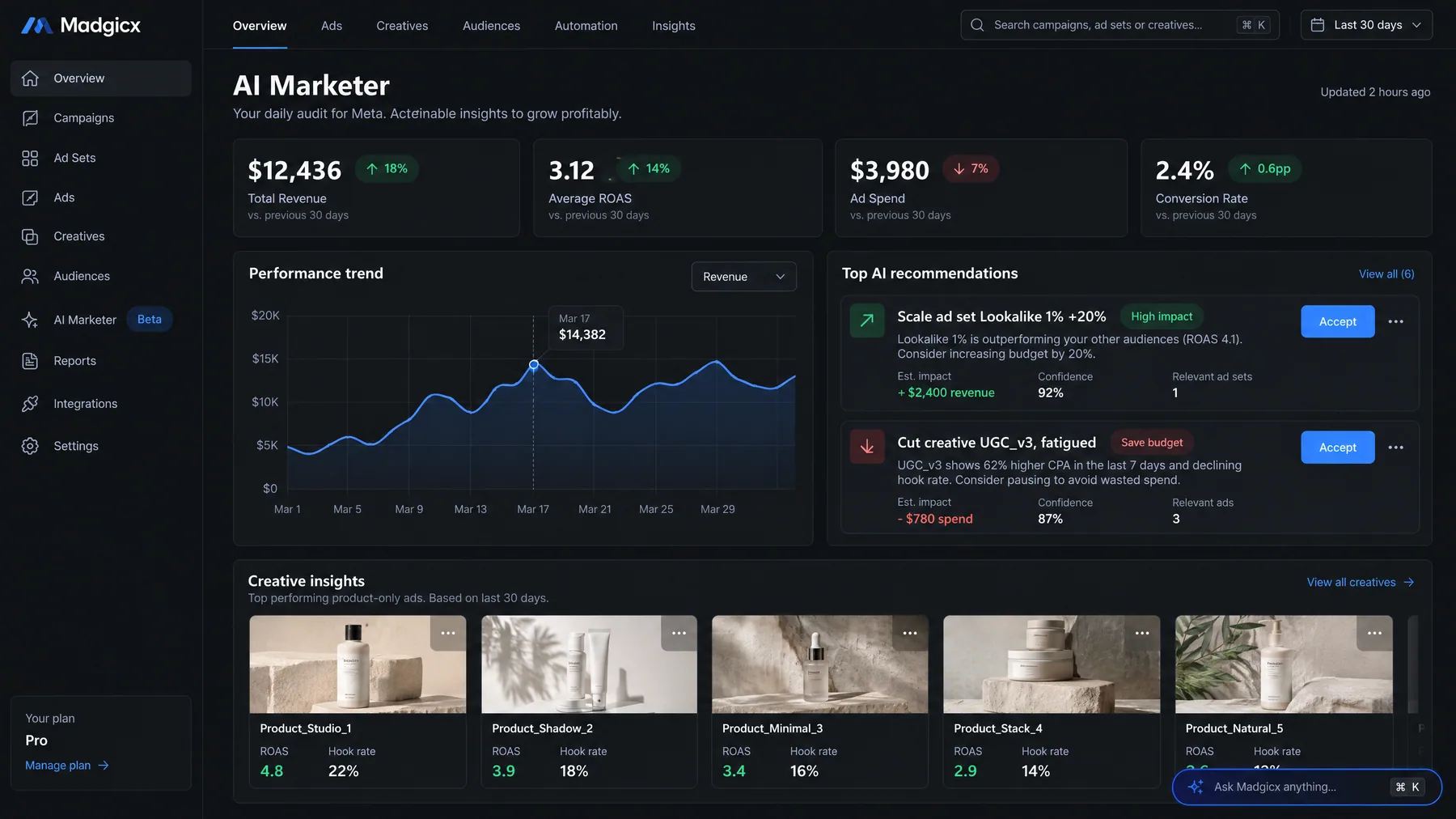Viewport: 1456px width, 819px height.
Task: Open AI Marketer sparkle icon
Action: (x=30, y=320)
